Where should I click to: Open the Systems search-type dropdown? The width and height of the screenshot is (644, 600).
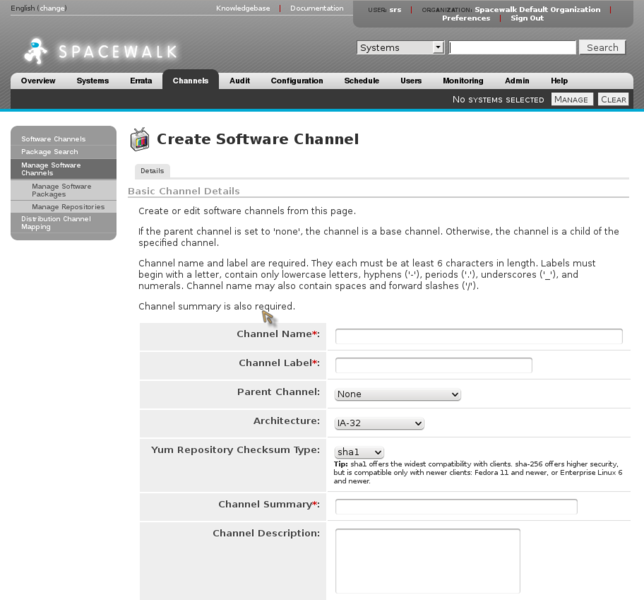pos(400,48)
